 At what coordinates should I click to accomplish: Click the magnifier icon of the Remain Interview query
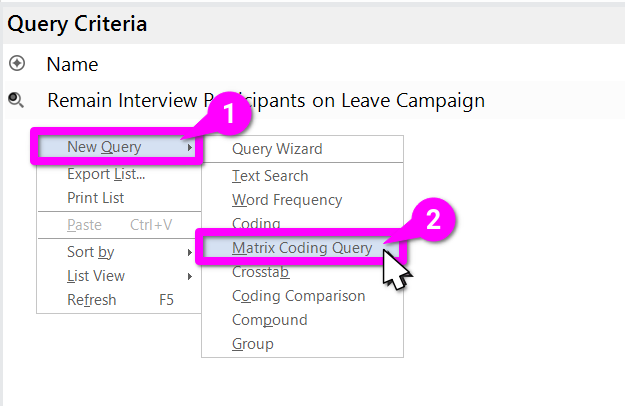pyautogui.click(x=16, y=100)
